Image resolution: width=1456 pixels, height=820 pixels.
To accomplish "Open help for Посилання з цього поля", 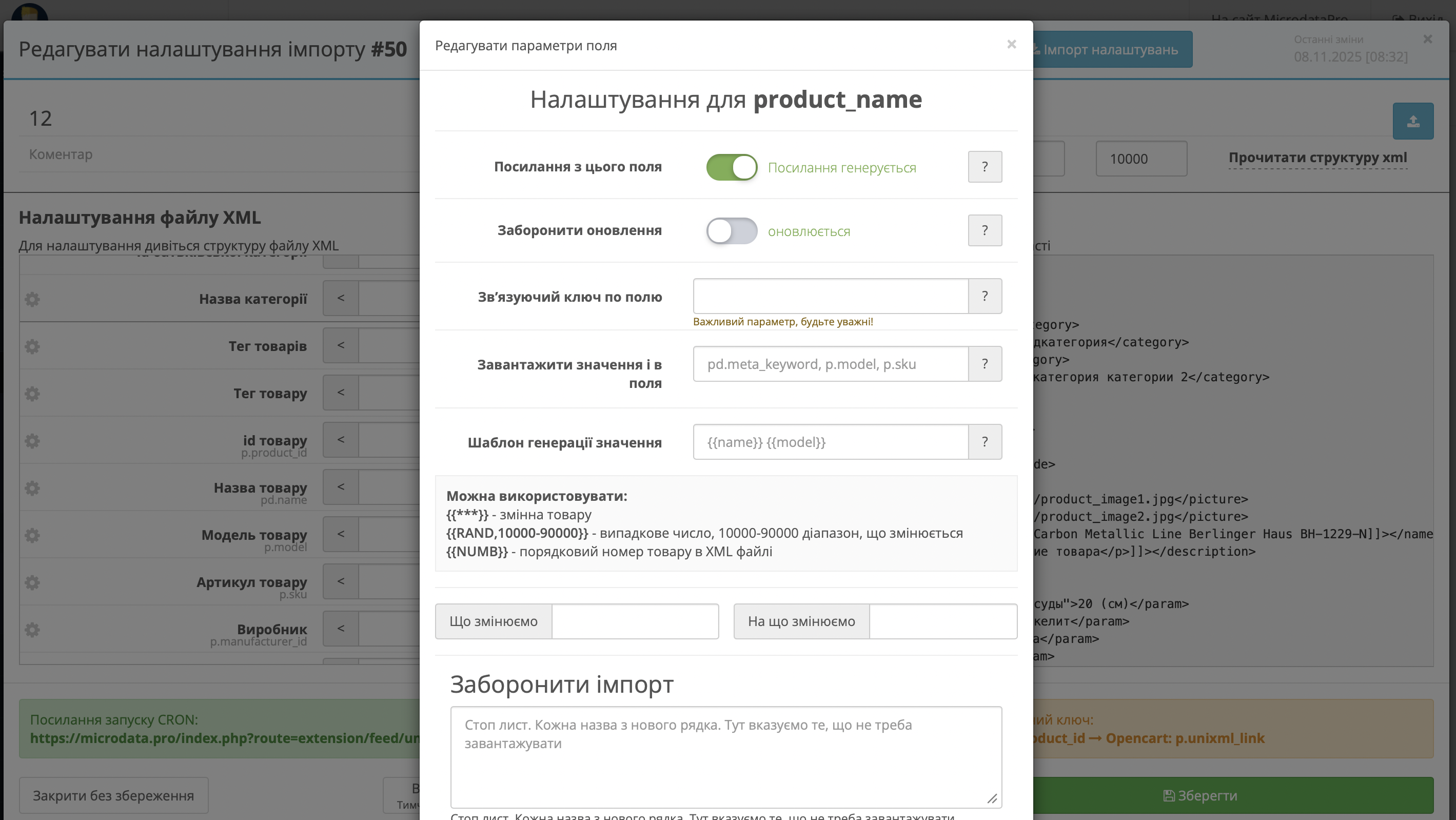I will click(x=985, y=167).
